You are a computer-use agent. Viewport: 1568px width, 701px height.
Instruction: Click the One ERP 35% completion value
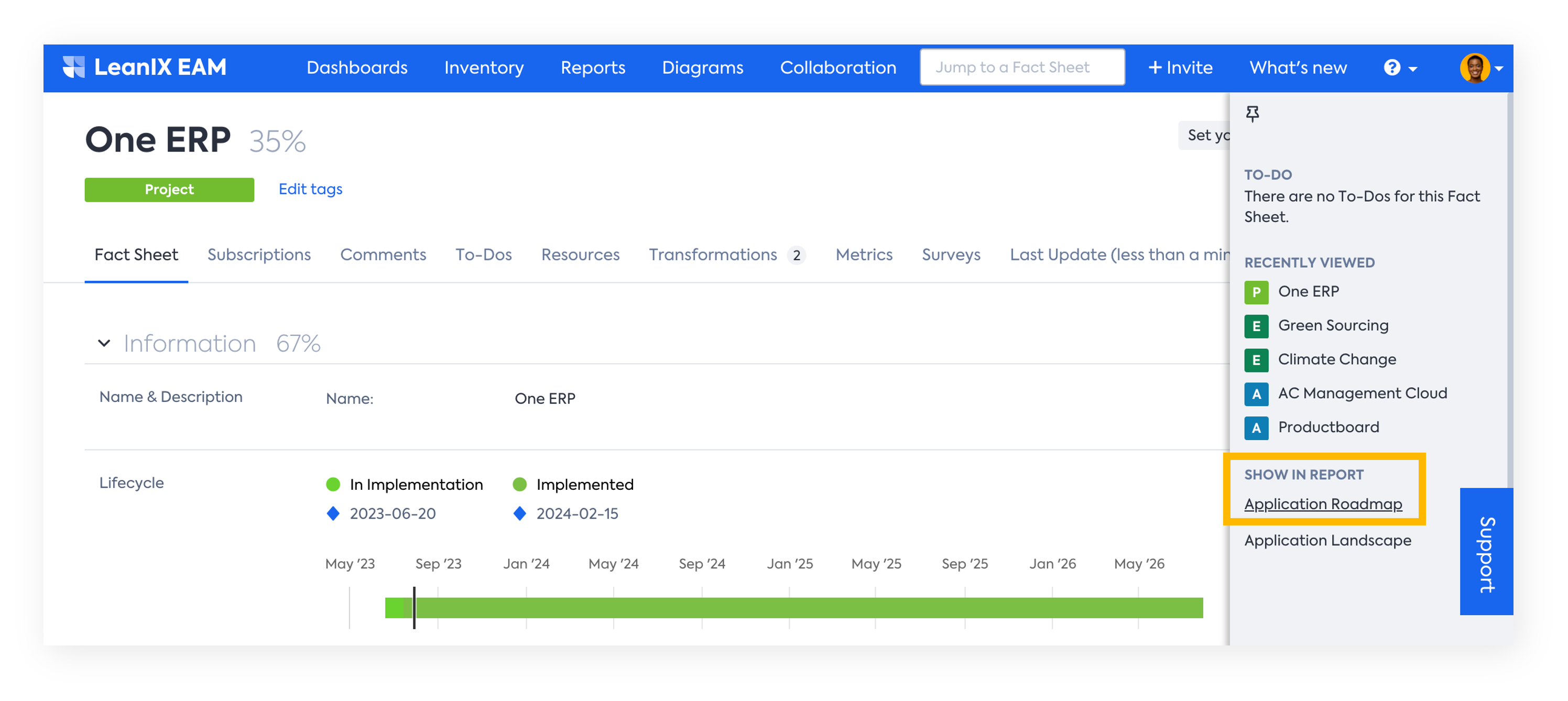pyautogui.click(x=277, y=141)
